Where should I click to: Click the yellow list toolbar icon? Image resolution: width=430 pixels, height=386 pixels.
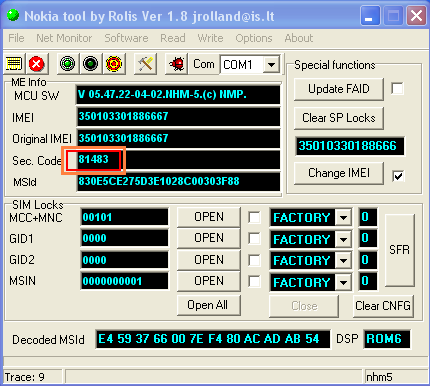14,63
